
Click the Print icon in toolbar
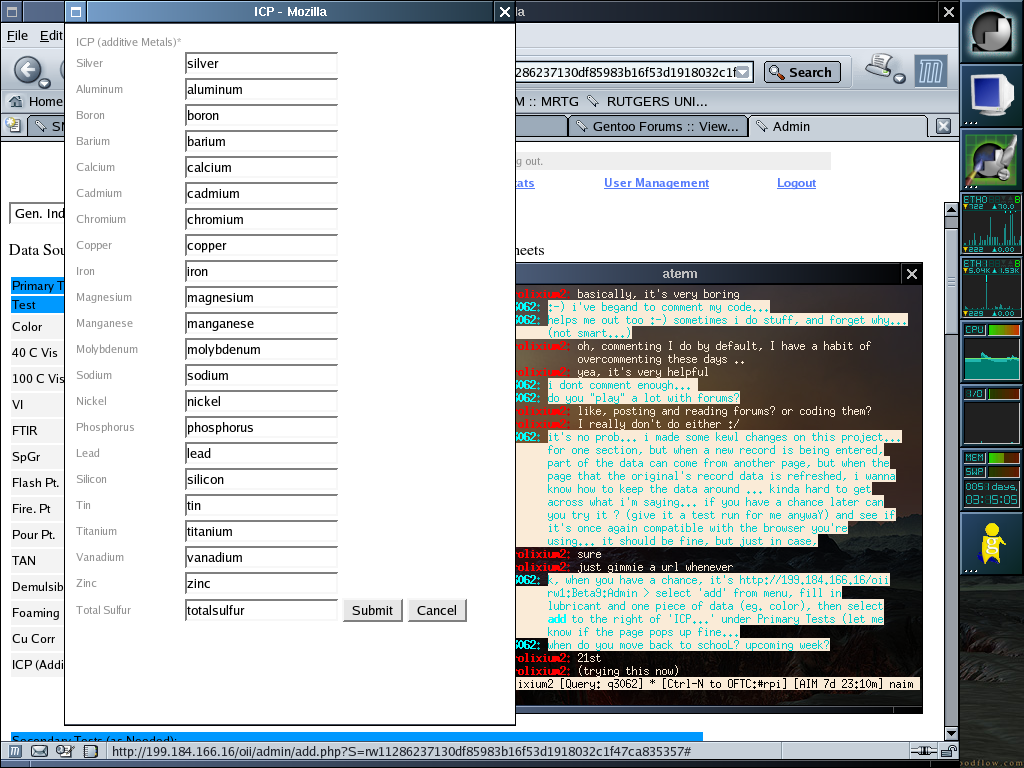click(x=879, y=67)
